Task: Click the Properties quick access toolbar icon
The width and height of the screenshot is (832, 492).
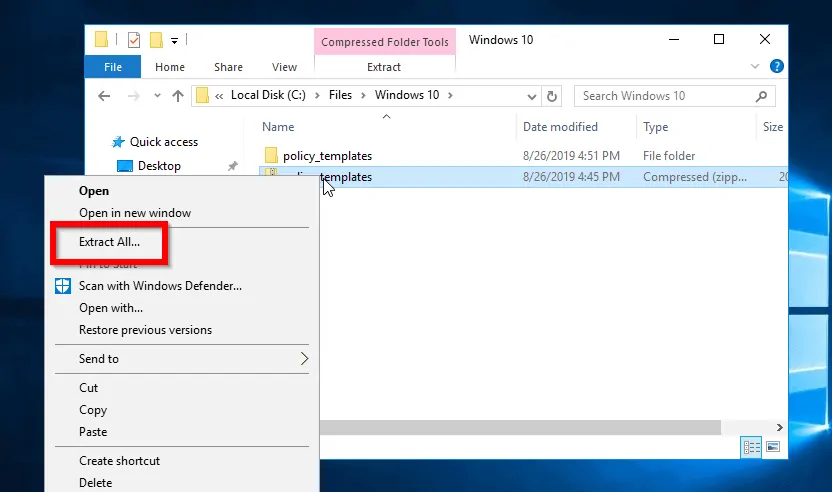Action: click(133, 40)
